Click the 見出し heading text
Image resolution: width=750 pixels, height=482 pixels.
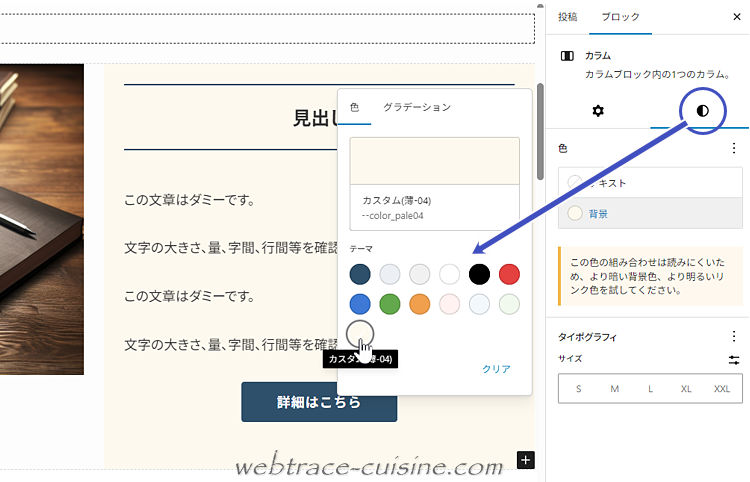point(315,118)
